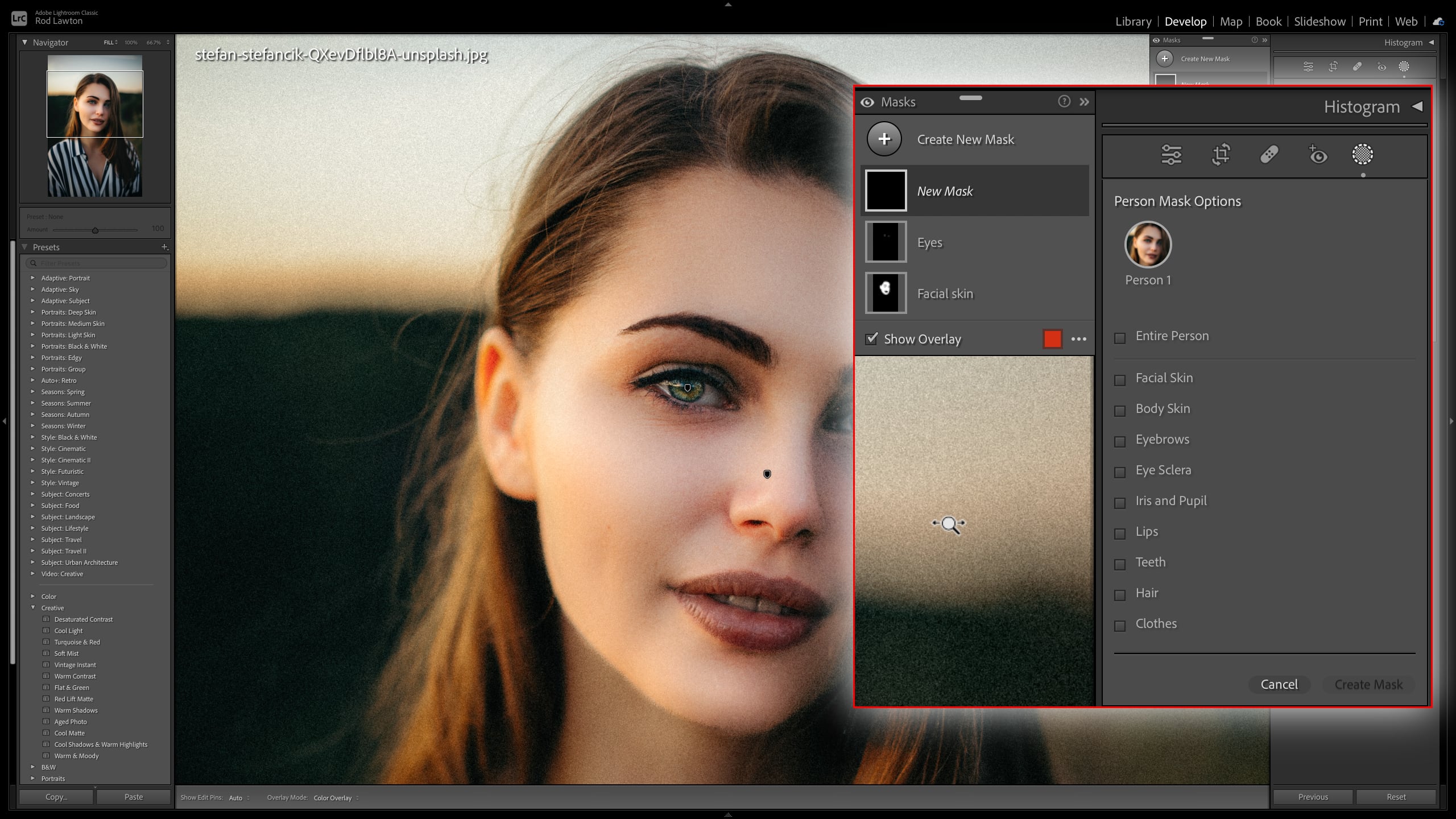
Task: Select the Healing bandage tool
Action: click(1269, 155)
